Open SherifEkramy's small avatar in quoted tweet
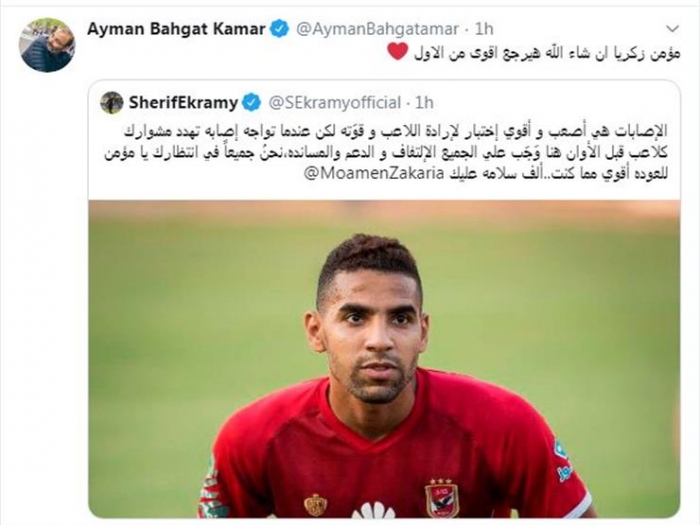 (x=112, y=103)
